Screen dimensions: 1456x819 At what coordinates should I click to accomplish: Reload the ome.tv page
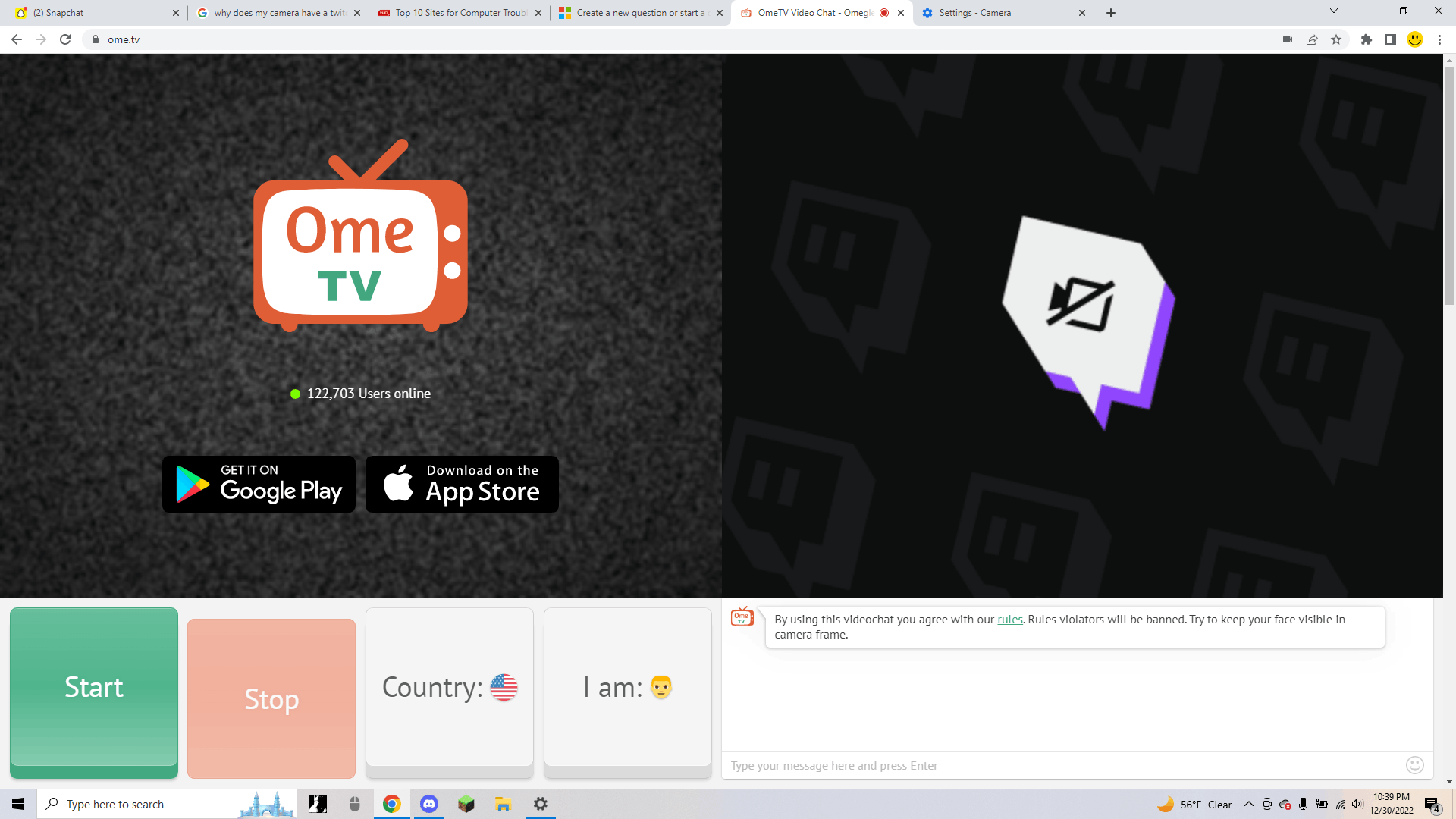[x=65, y=39]
